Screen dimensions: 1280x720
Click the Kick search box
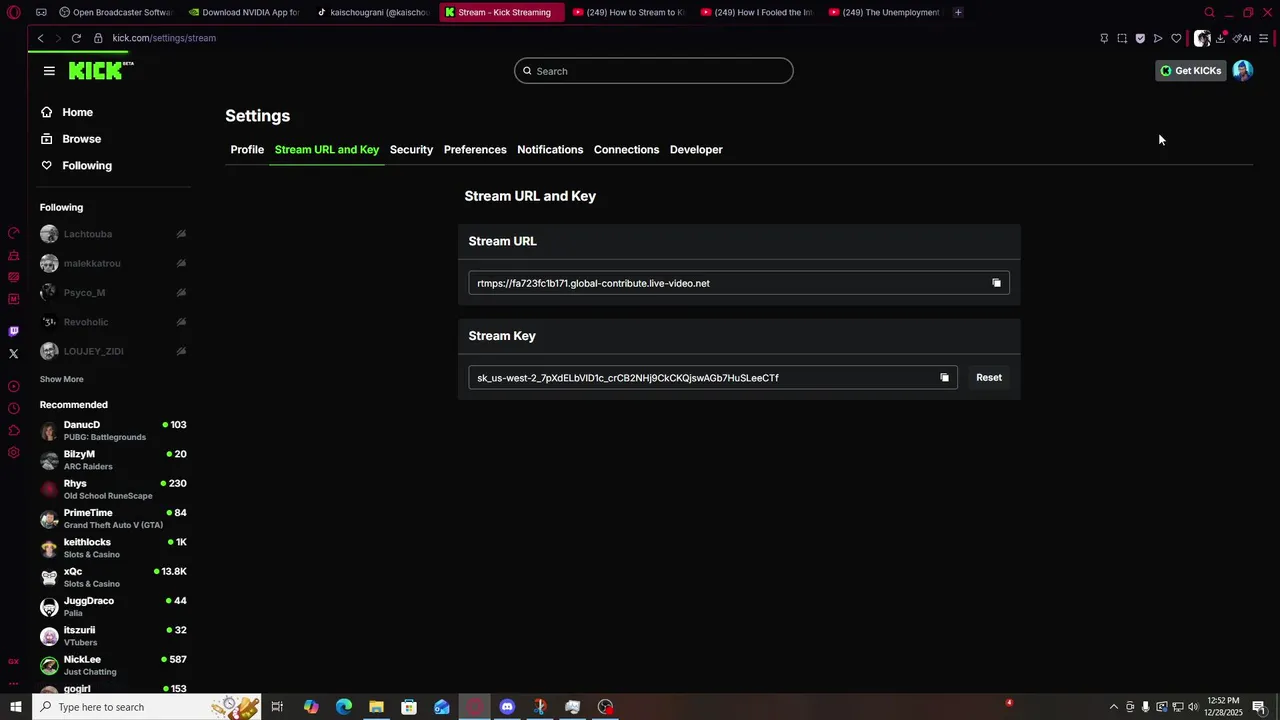[x=654, y=71]
